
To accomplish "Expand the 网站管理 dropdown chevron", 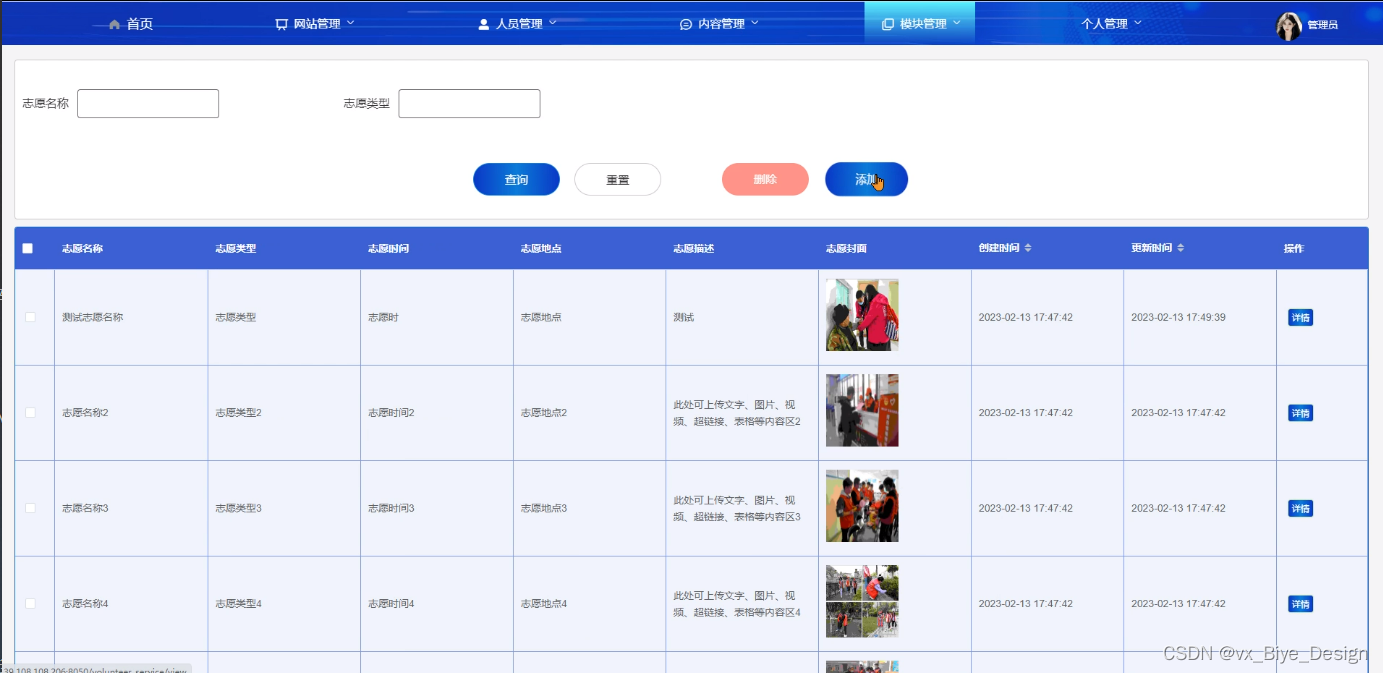I will [350, 22].
